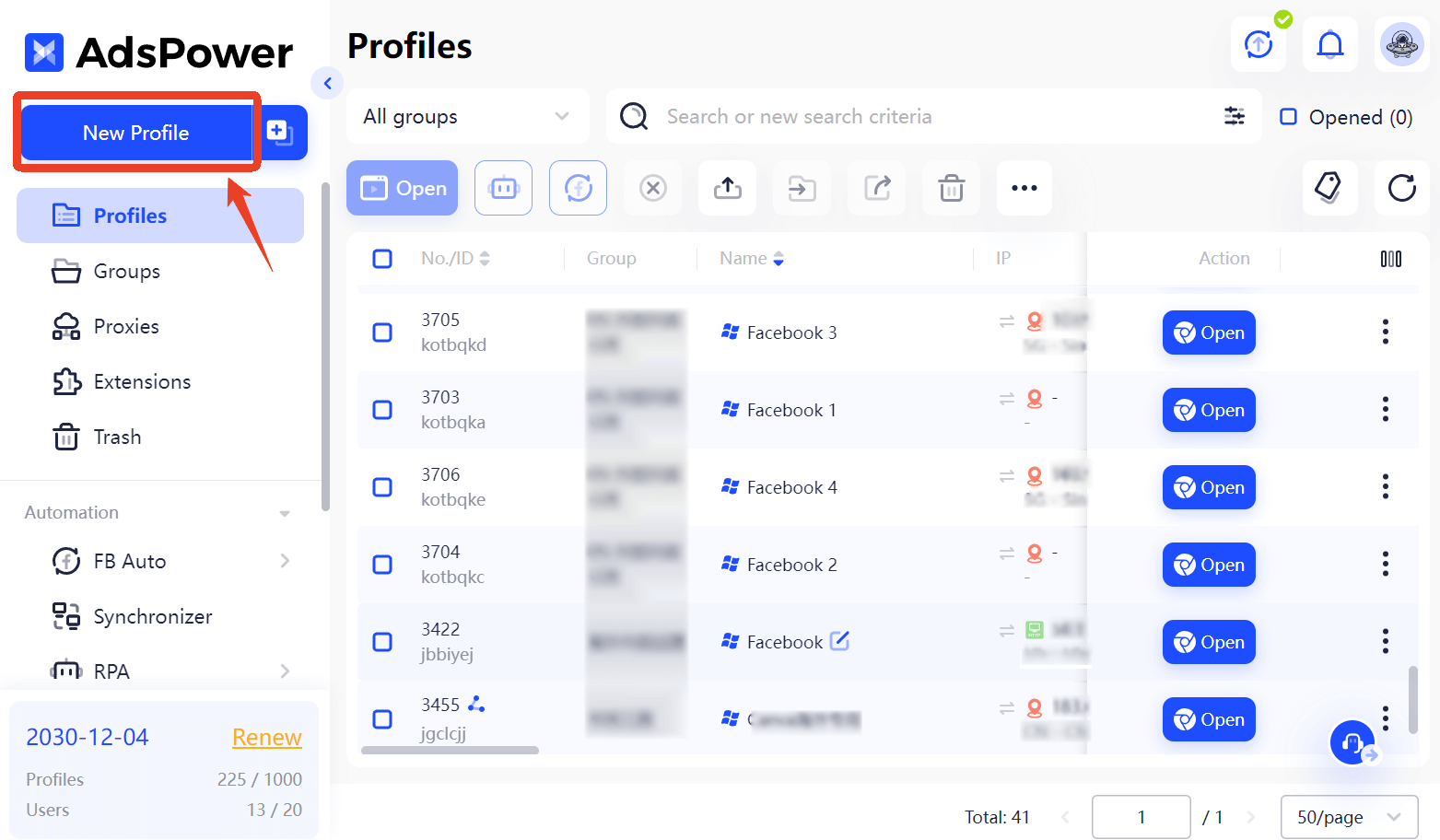1440x840 pixels.
Task: Open the support headset chat button
Action: point(1353,742)
